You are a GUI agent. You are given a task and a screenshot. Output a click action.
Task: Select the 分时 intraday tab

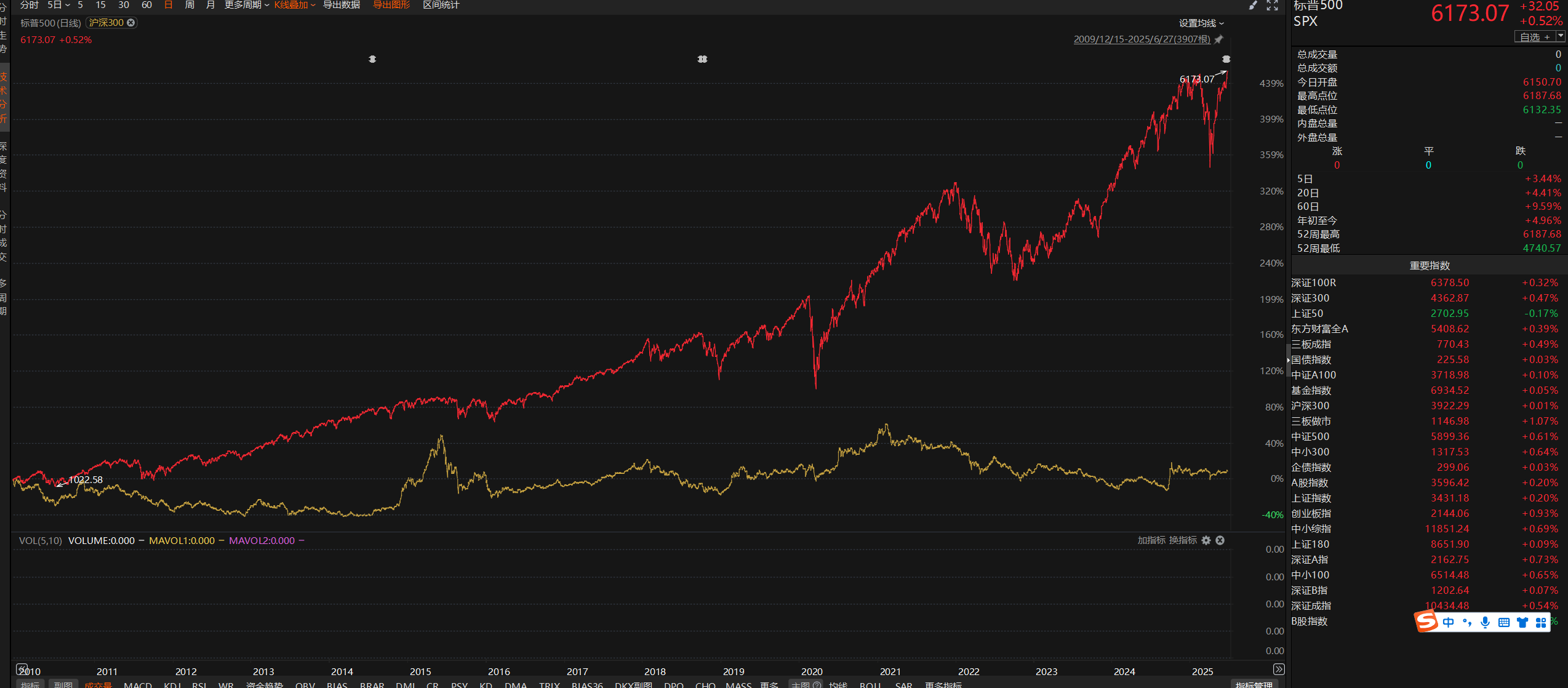(x=29, y=5)
